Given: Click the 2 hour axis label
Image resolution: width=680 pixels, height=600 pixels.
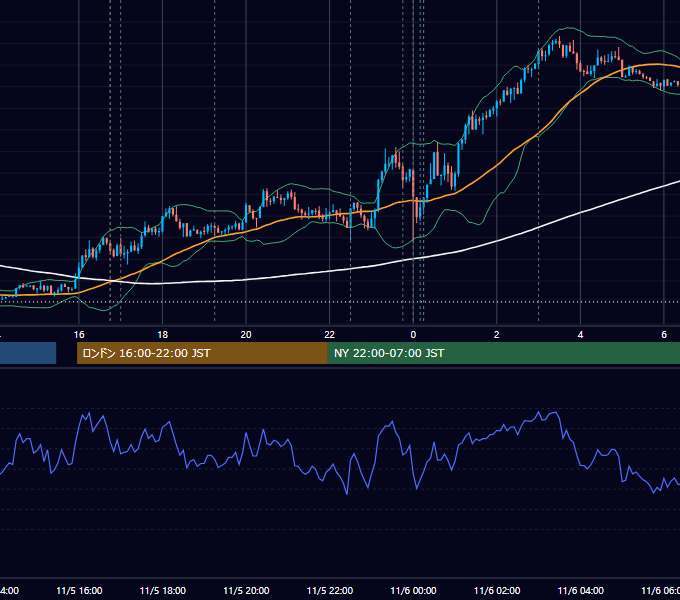Looking at the screenshot, I should click(x=497, y=335).
